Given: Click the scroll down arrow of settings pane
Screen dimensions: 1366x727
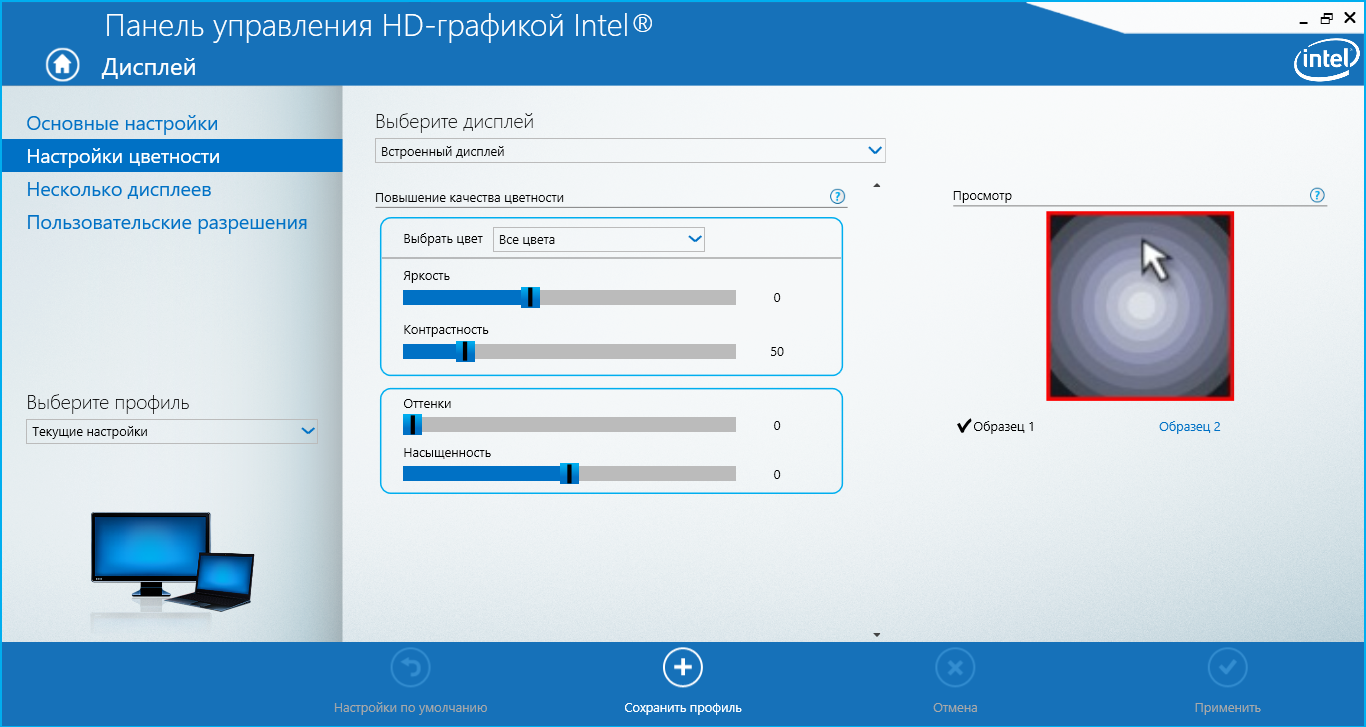Looking at the screenshot, I should (x=877, y=635).
